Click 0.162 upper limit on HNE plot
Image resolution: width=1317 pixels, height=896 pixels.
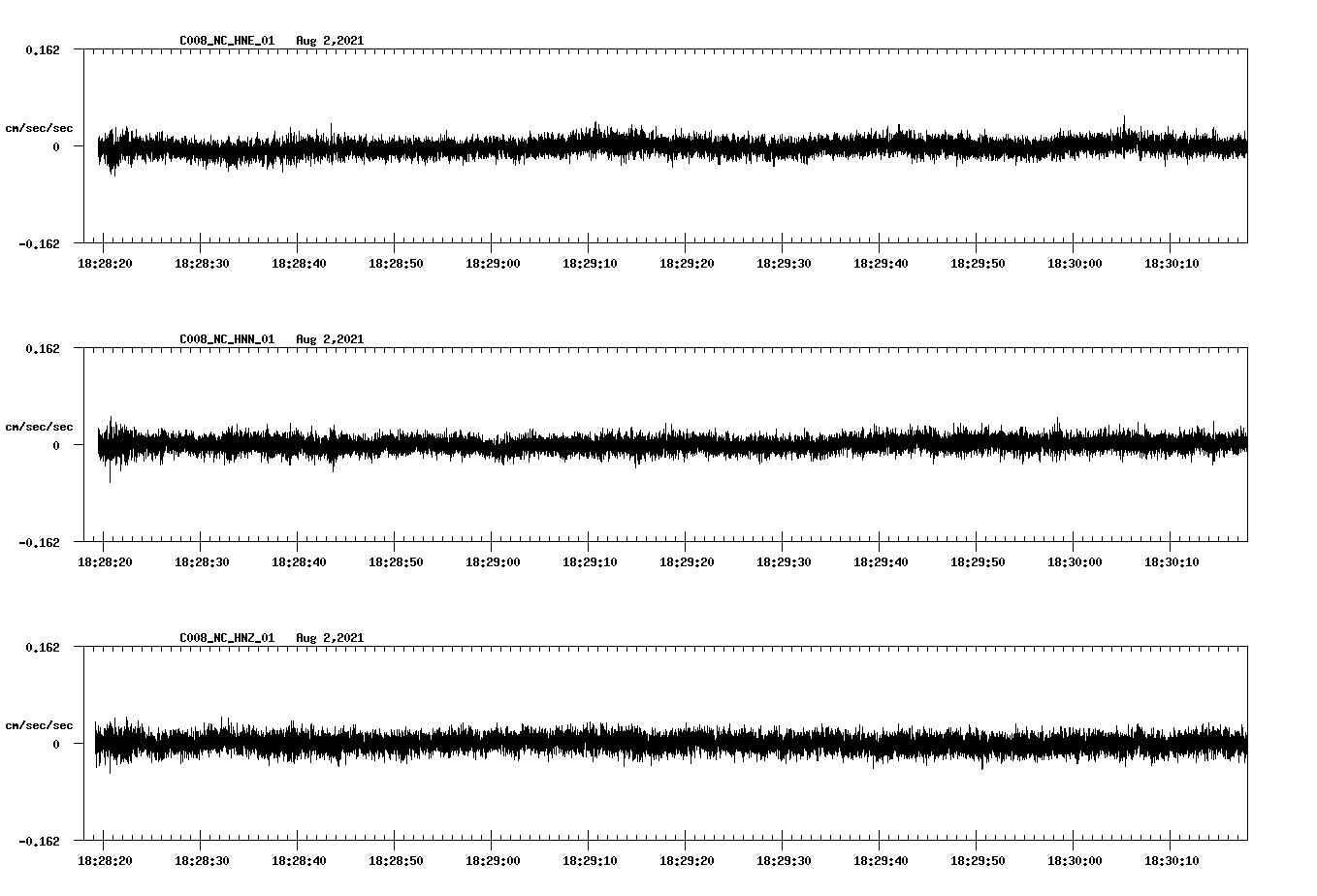42,49
